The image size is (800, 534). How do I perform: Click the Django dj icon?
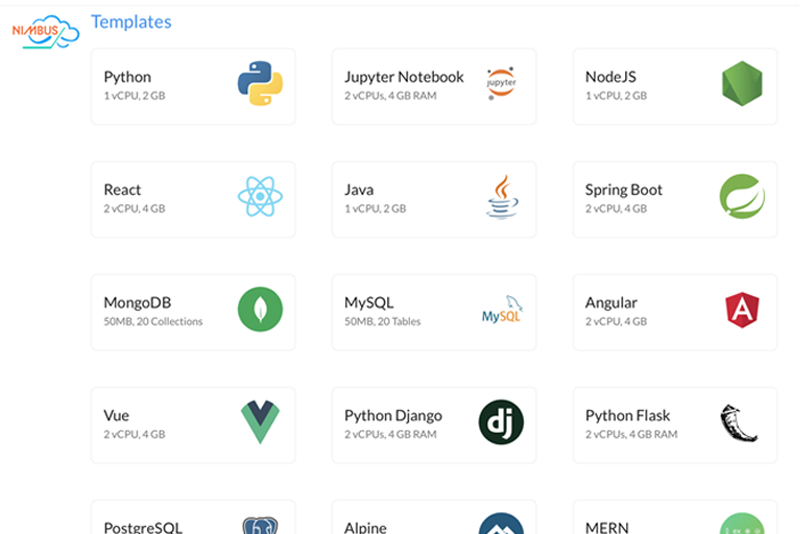click(501, 423)
